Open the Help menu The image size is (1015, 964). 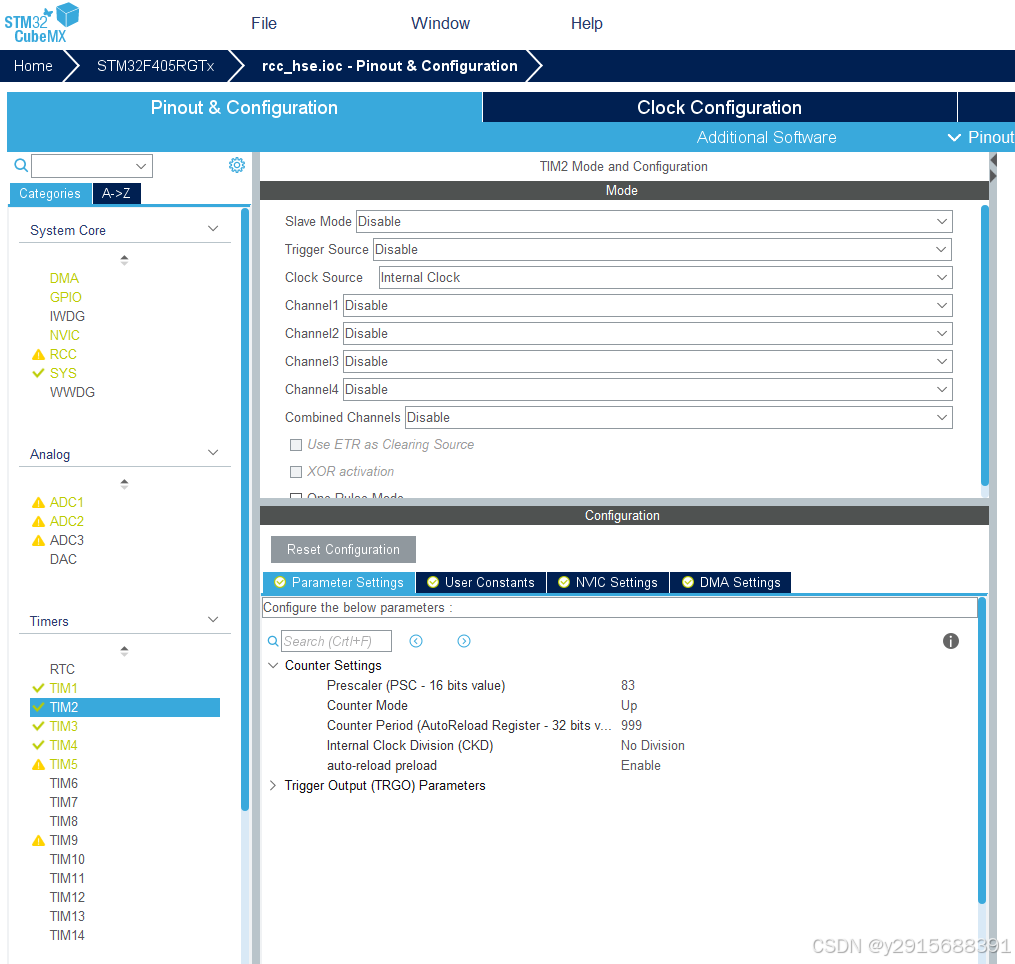[586, 23]
